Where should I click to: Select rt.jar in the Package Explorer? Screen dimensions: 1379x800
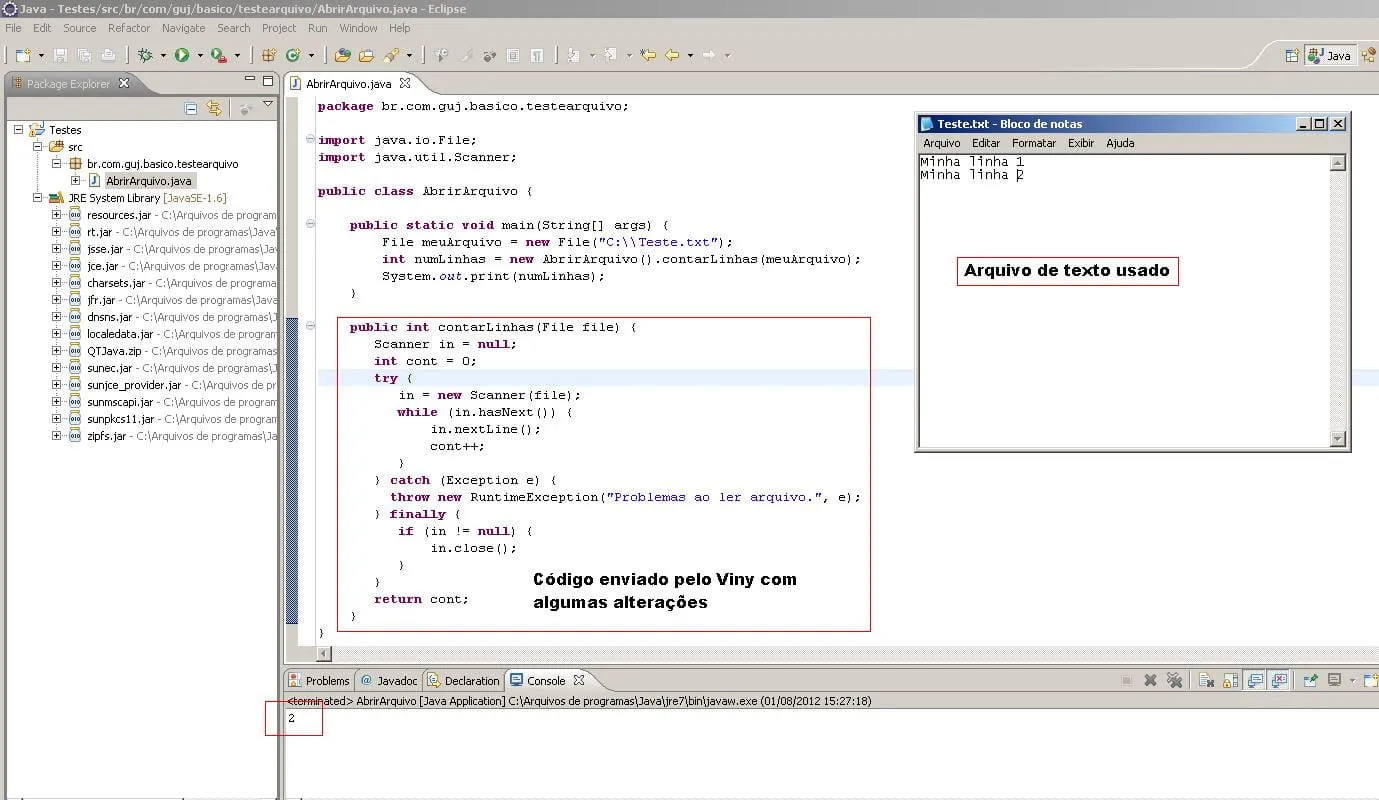point(99,232)
